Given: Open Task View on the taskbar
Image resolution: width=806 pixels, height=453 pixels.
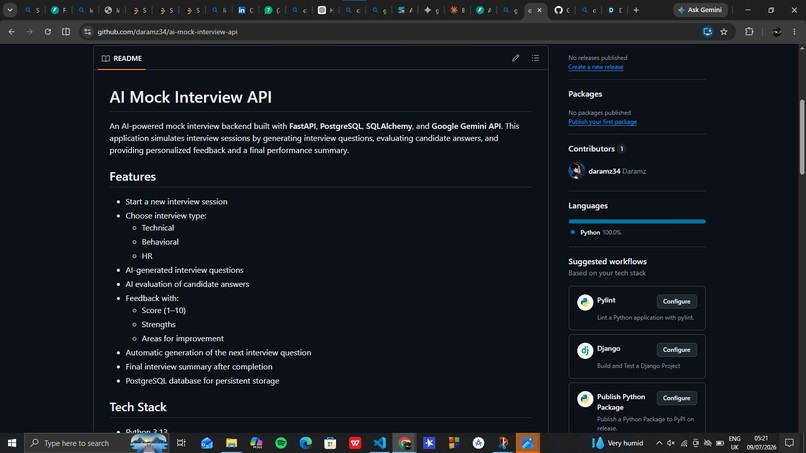Looking at the screenshot, I should pyautogui.click(x=181, y=443).
